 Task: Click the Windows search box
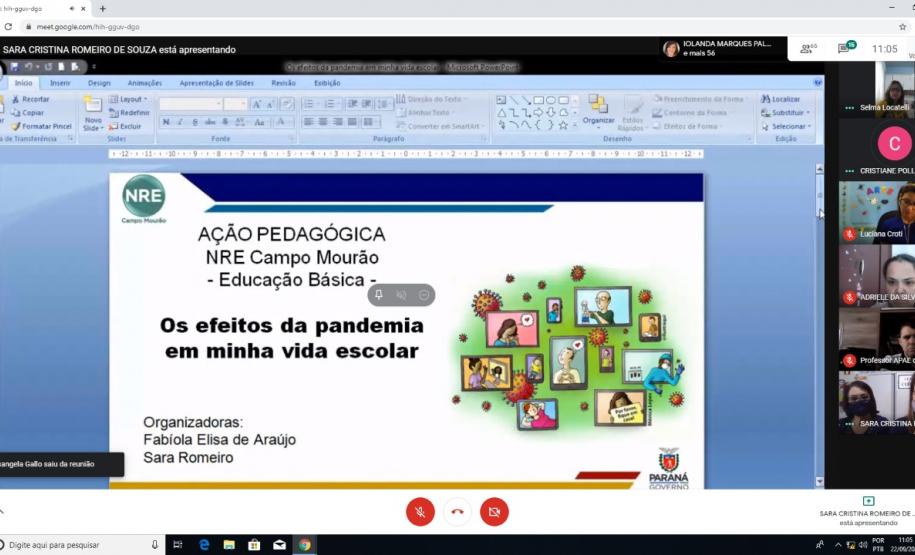pos(82,544)
